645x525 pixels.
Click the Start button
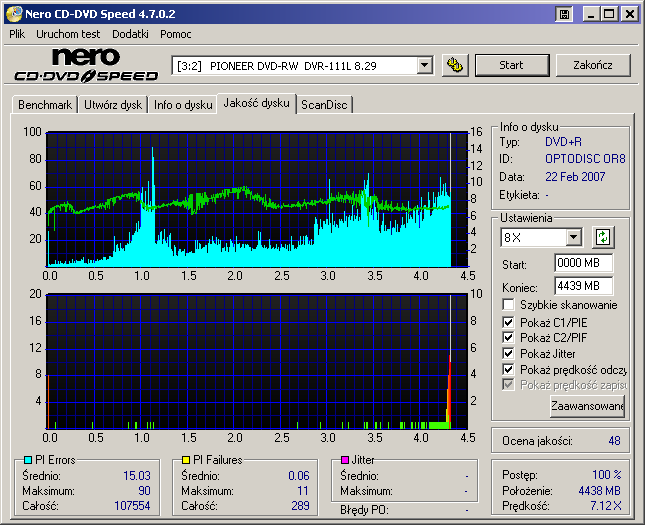(x=512, y=65)
